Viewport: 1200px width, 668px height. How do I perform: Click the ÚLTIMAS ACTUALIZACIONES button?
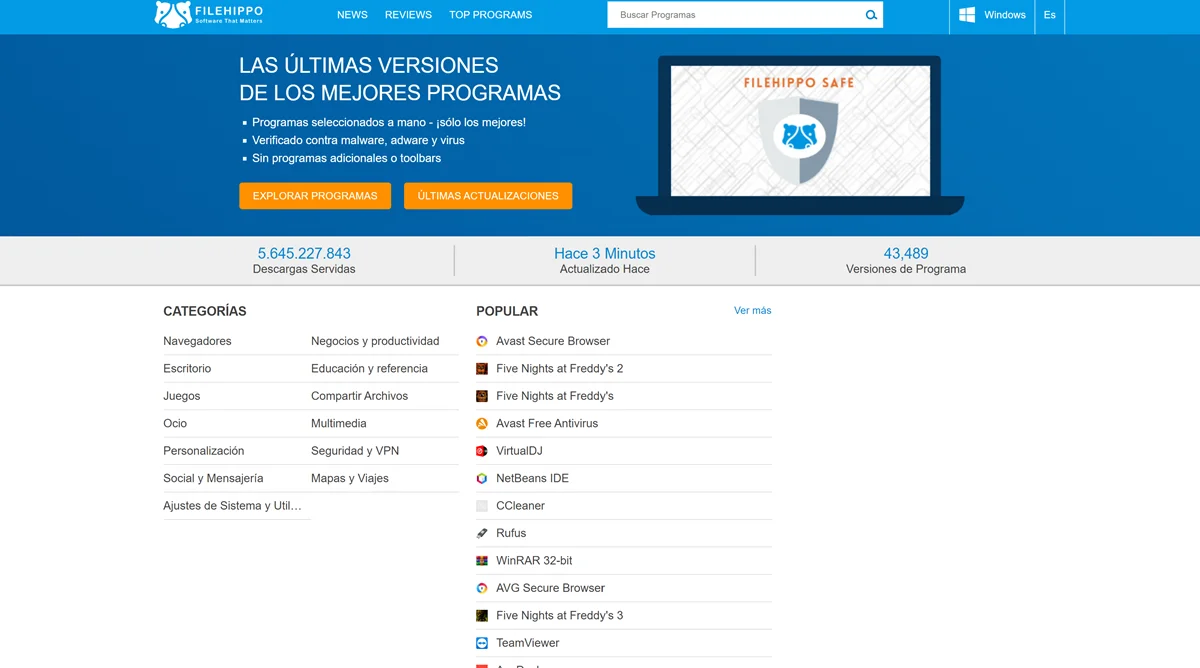click(488, 196)
